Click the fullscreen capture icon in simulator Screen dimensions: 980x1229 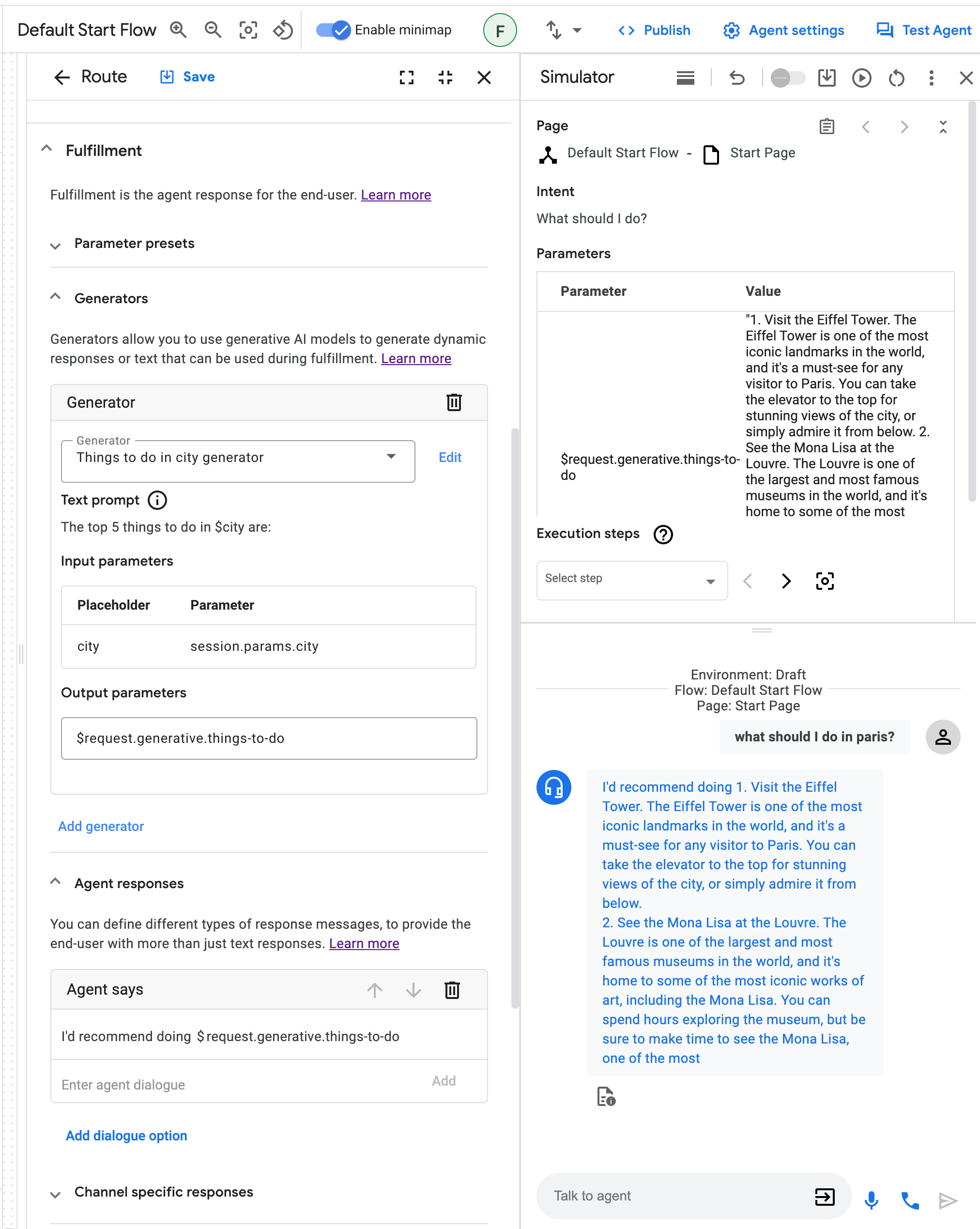825,581
